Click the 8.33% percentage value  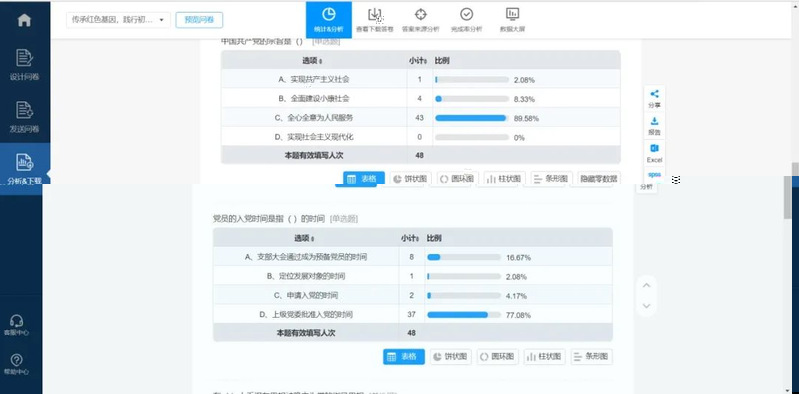click(x=524, y=99)
